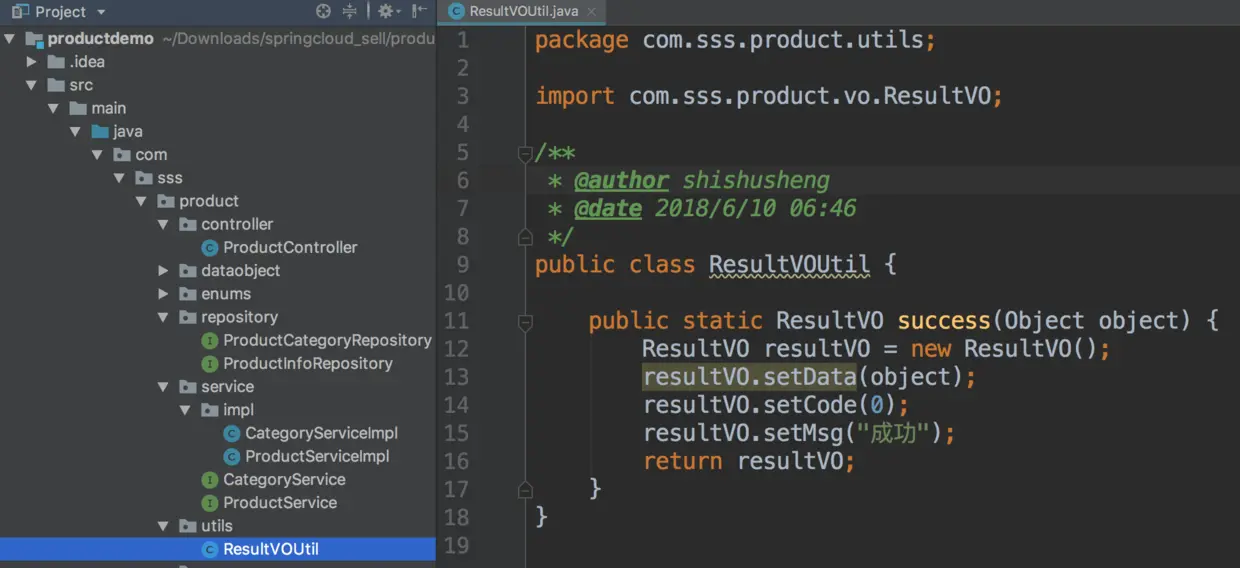Click the .idea folder icon
Viewport: 1240px width, 568px height.
55,62
